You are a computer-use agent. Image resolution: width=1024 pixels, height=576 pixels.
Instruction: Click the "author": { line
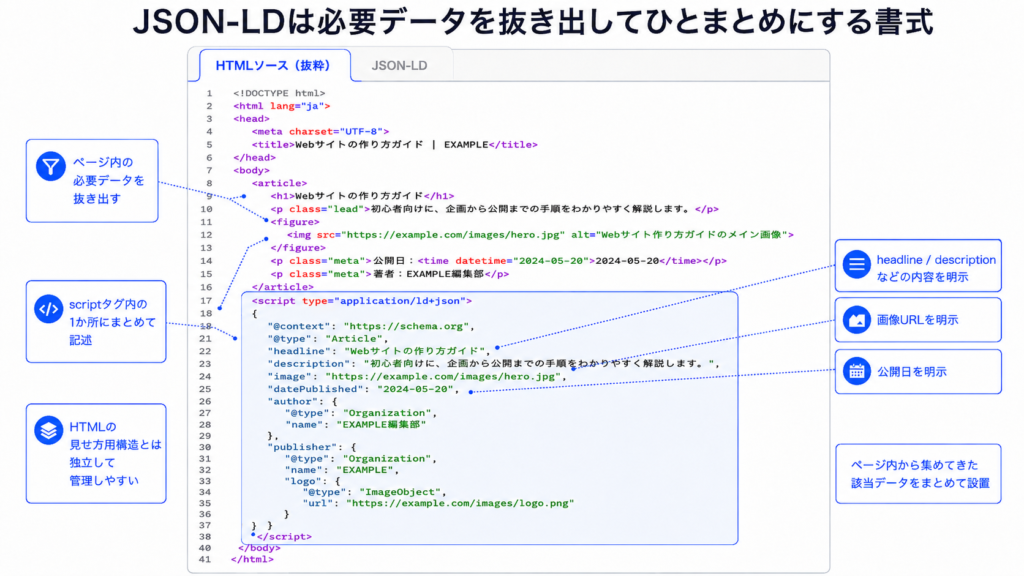tap(302, 401)
